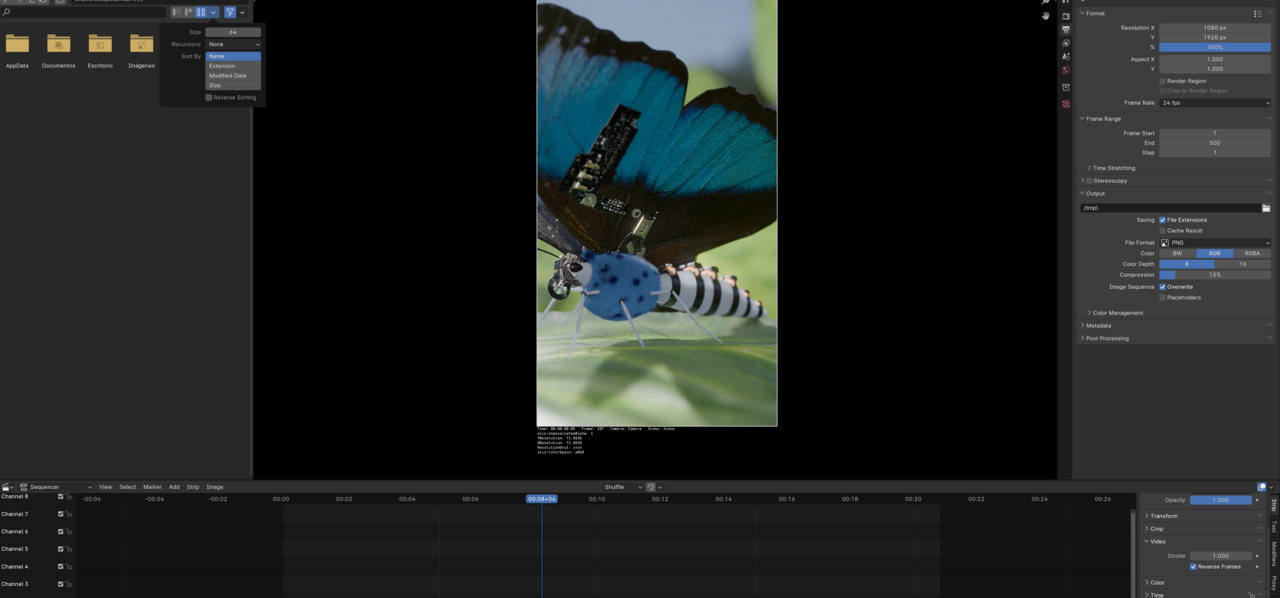Open sequencer View menu
This screenshot has height=598, width=1280.
(x=105, y=487)
